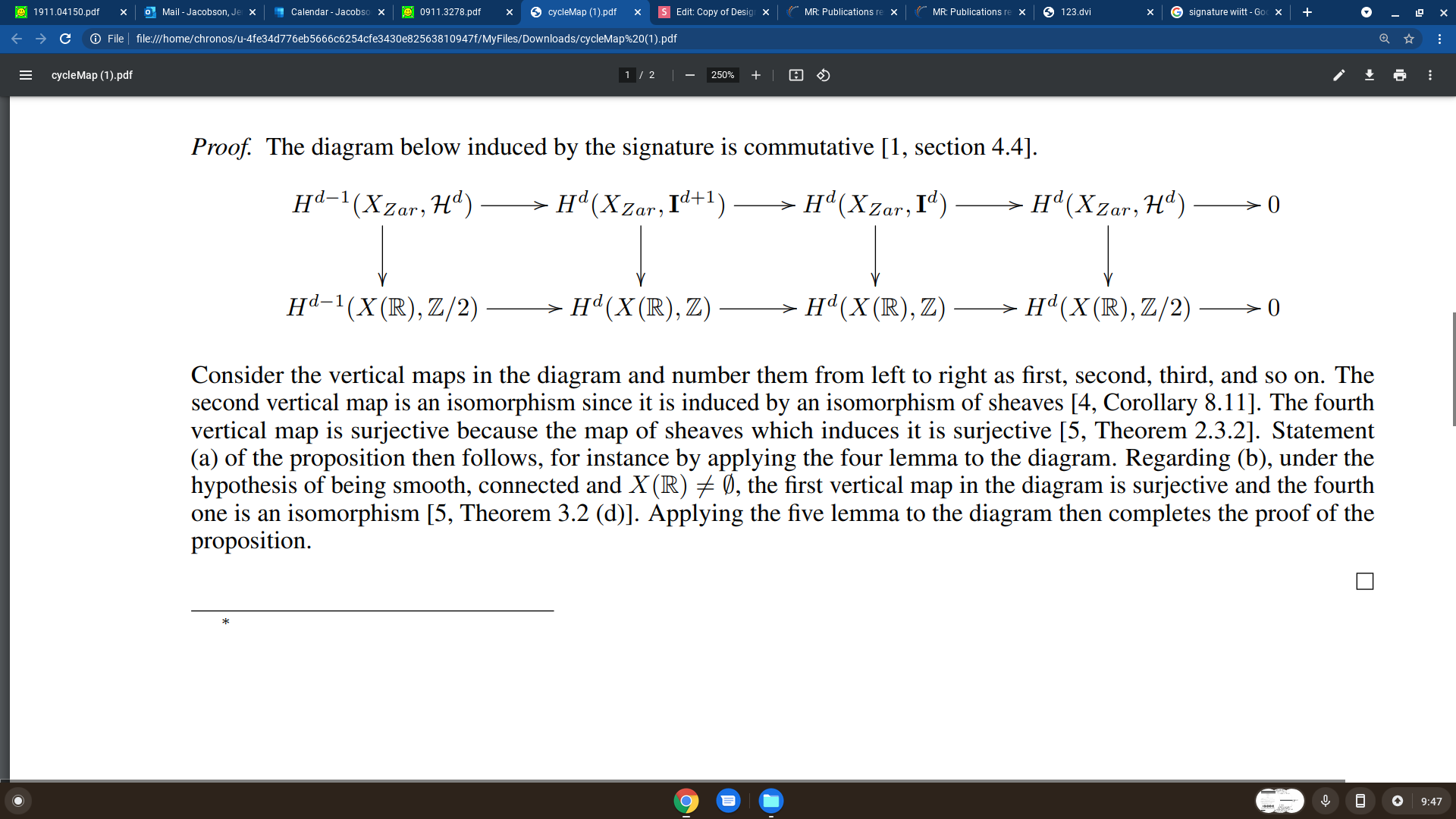Open a new browser tab
This screenshot has height=819, width=1456.
pyautogui.click(x=1307, y=12)
